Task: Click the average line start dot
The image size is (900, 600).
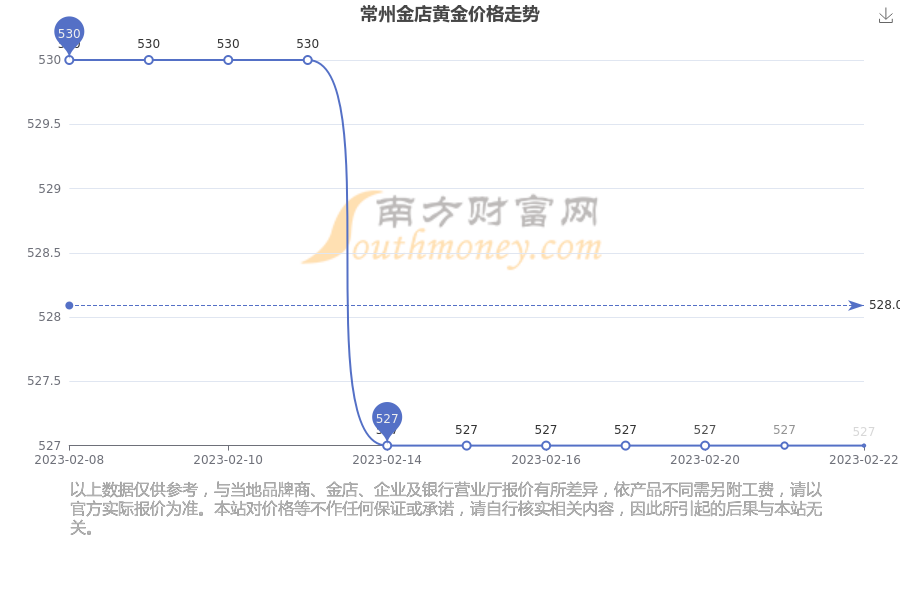Action: [69, 305]
